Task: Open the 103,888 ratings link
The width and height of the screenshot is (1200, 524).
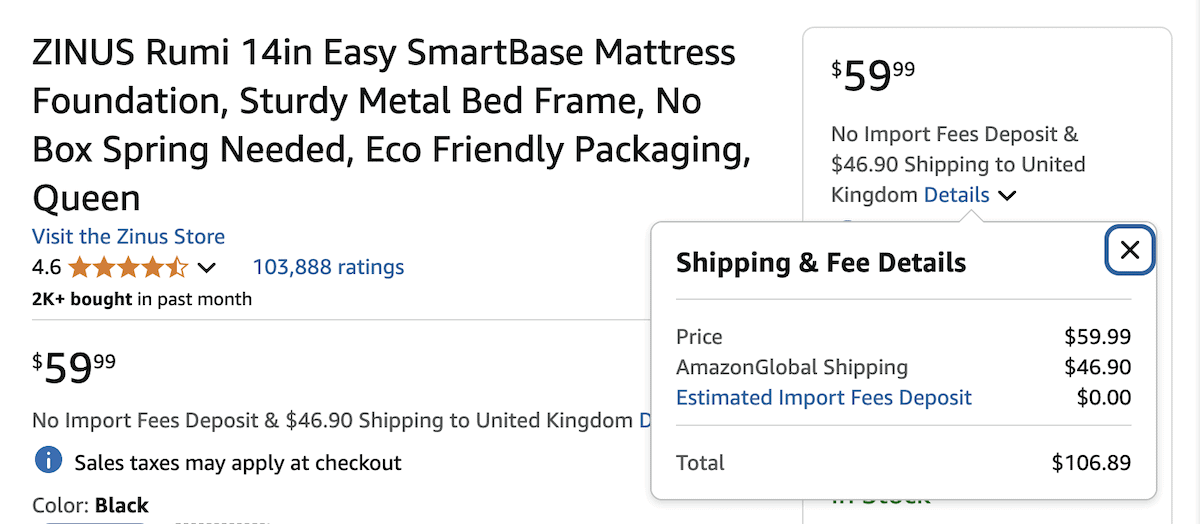Action: click(328, 267)
